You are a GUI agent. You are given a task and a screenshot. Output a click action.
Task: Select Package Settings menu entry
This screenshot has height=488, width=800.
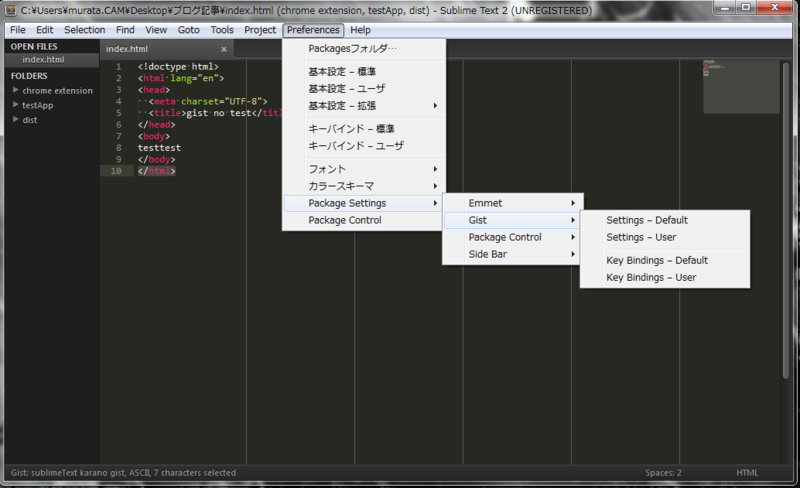tap(364, 203)
